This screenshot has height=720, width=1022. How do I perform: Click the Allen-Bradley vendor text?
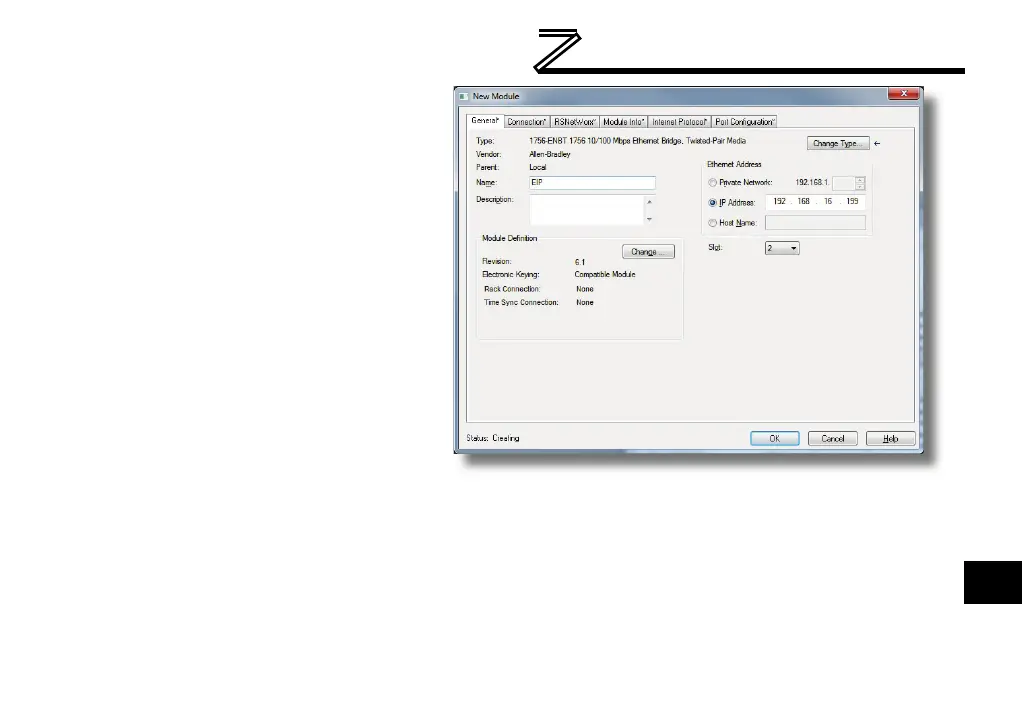549,154
